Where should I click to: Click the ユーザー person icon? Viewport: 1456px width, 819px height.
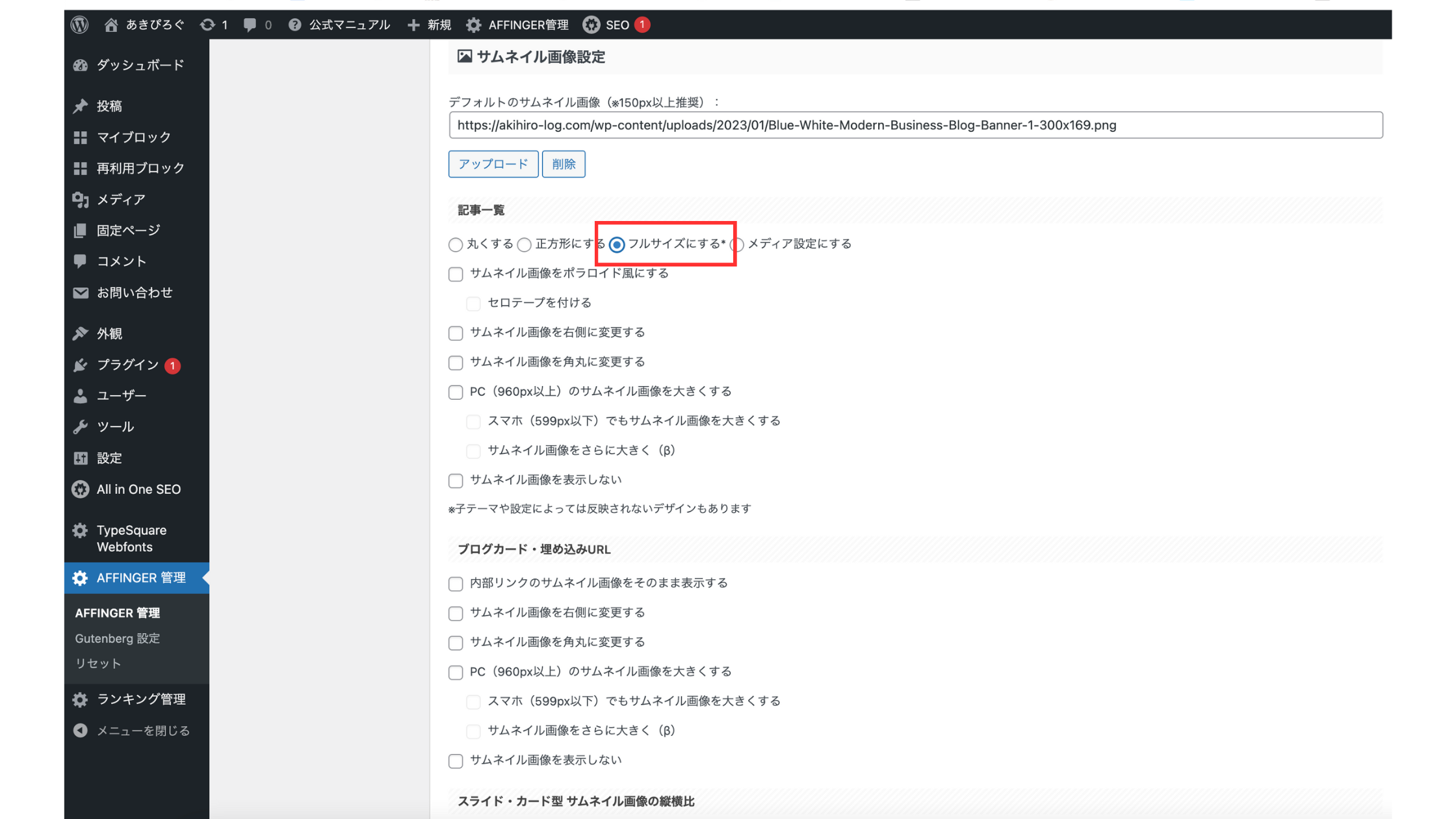point(81,396)
